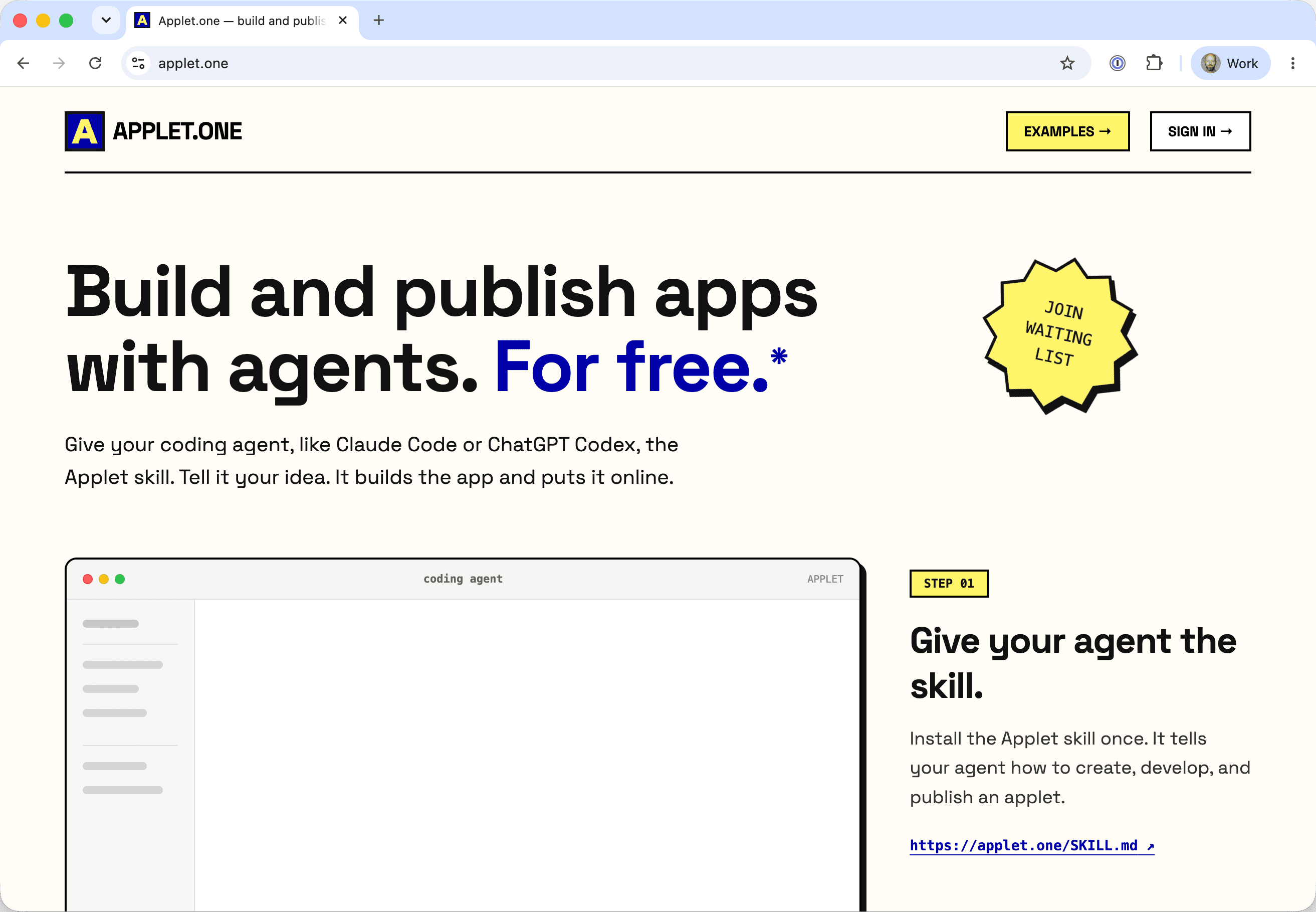This screenshot has height=912, width=1316.
Task: Reload the applet.one page
Action: pos(95,64)
